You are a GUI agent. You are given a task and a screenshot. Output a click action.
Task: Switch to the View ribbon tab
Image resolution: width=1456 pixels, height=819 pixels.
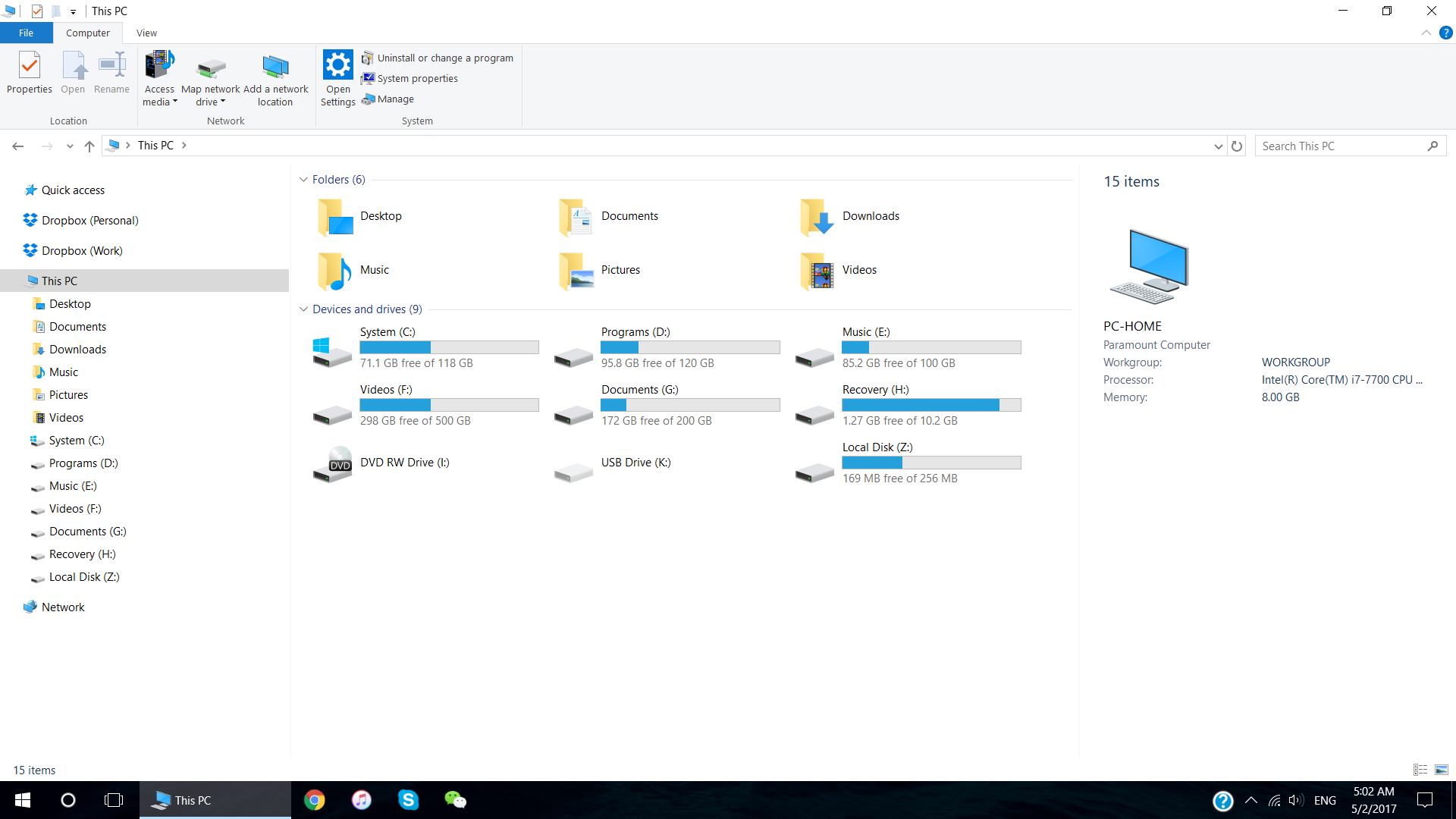[x=146, y=33]
